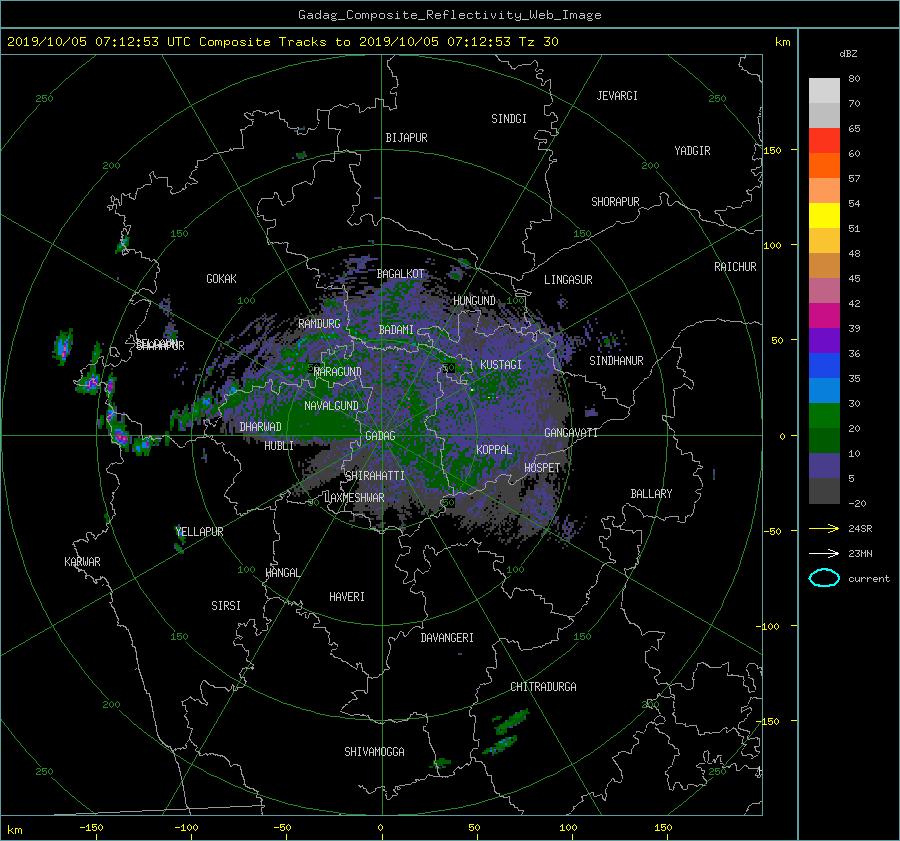Click the RAICHUR city label
900x841 pixels.
point(735,267)
